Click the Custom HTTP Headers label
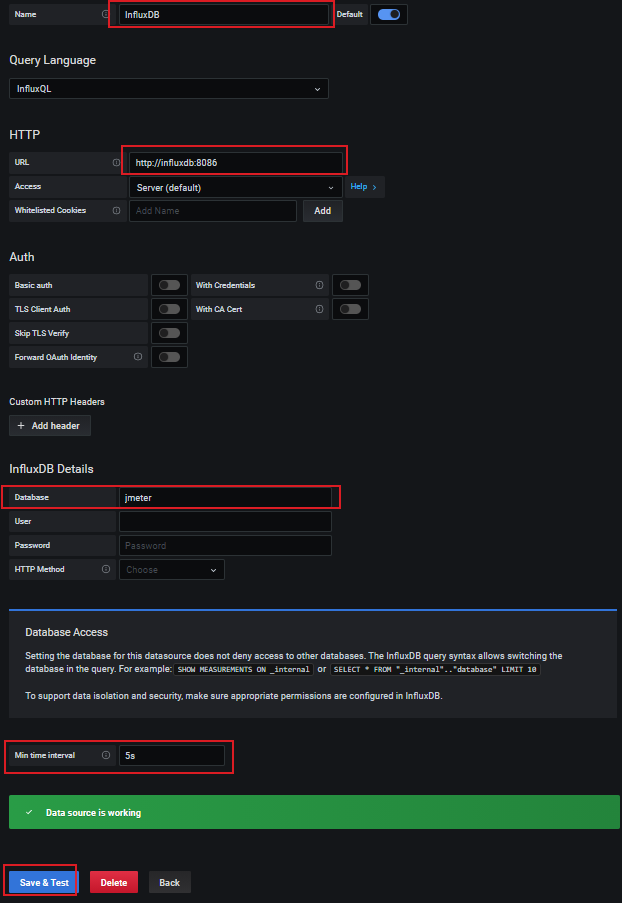This screenshot has width=622, height=903. (x=57, y=402)
